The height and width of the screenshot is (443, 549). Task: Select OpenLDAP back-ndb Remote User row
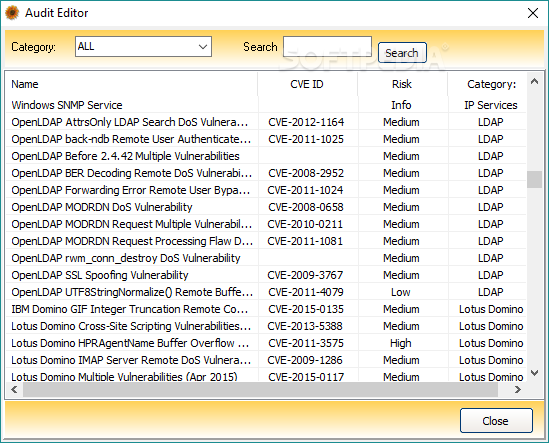[x=266, y=139]
